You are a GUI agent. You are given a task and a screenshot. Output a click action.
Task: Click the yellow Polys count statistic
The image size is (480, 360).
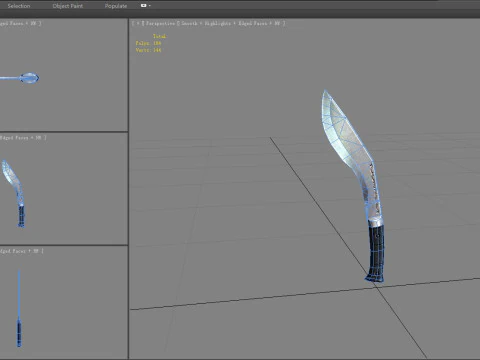tap(148, 43)
